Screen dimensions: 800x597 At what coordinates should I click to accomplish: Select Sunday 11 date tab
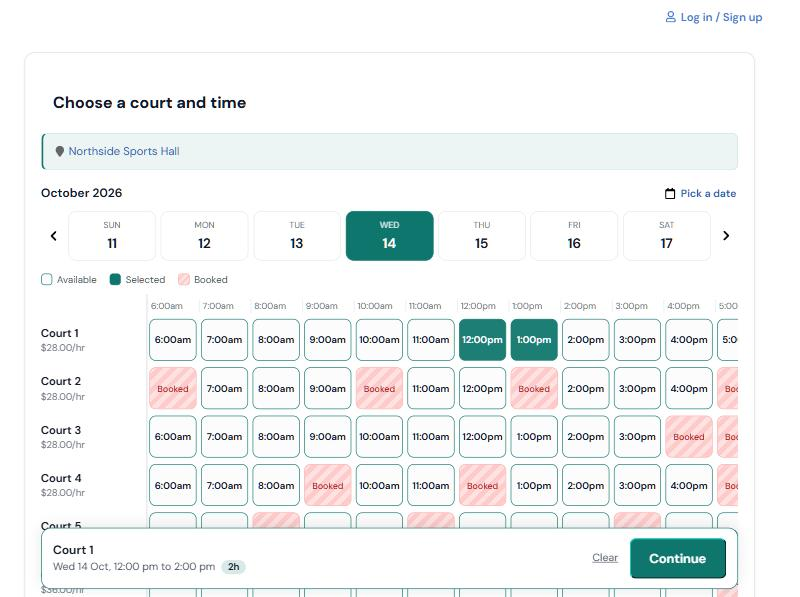point(112,236)
